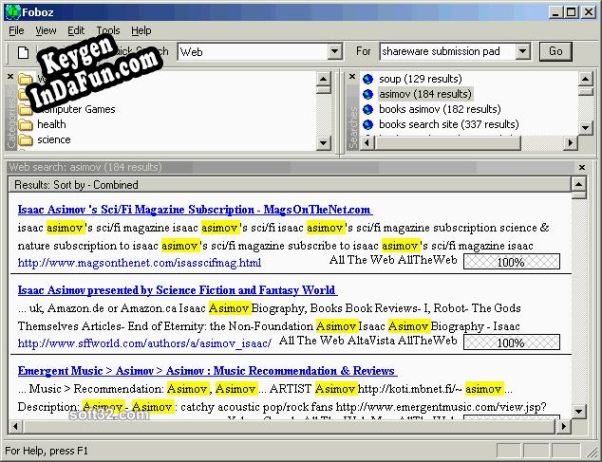Open the Help menu
This screenshot has height=462, width=602.
pyautogui.click(x=141, y=30)
